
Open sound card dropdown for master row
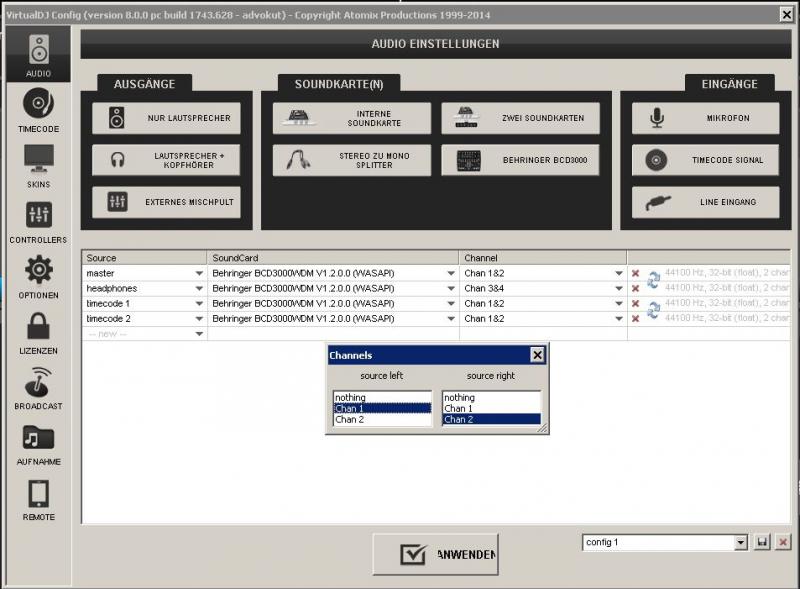click(451, 274)
